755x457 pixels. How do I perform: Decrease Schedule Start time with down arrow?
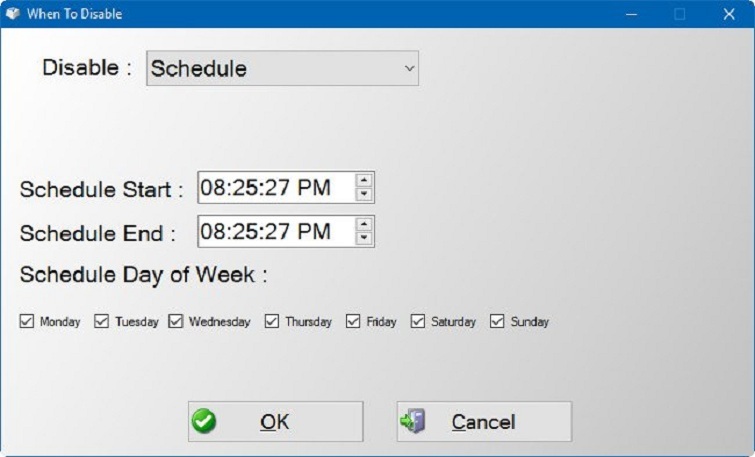tap(365, 195)
